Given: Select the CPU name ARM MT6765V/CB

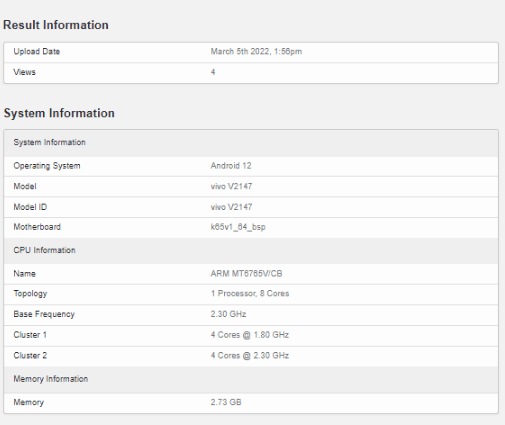Looking at the screenshot, I should (x=246, y=274).
